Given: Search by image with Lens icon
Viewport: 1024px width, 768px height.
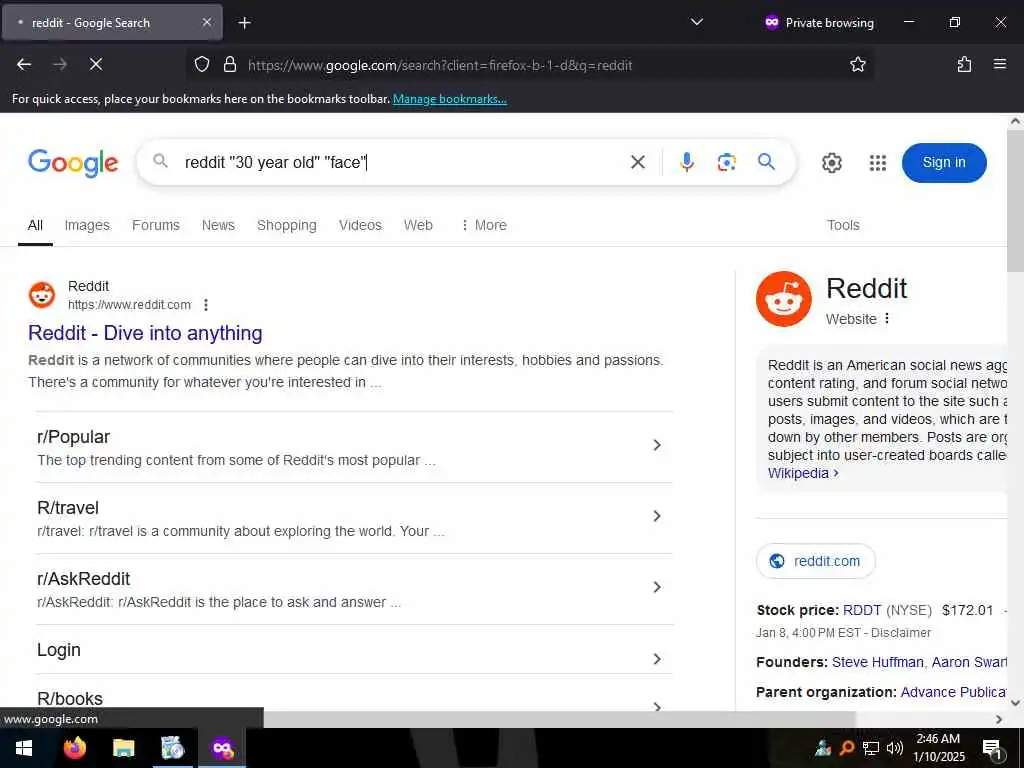Looking at the screenshot, I should [726, 162].
